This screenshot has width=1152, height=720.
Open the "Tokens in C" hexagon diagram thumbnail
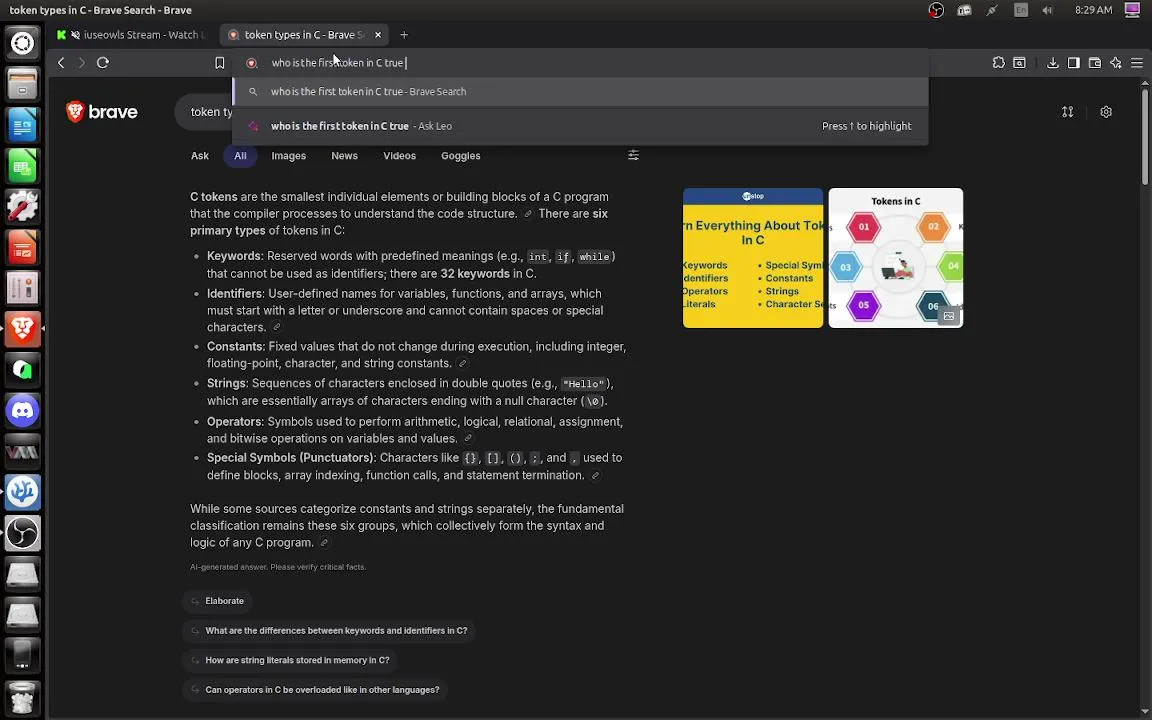[896, 258]
